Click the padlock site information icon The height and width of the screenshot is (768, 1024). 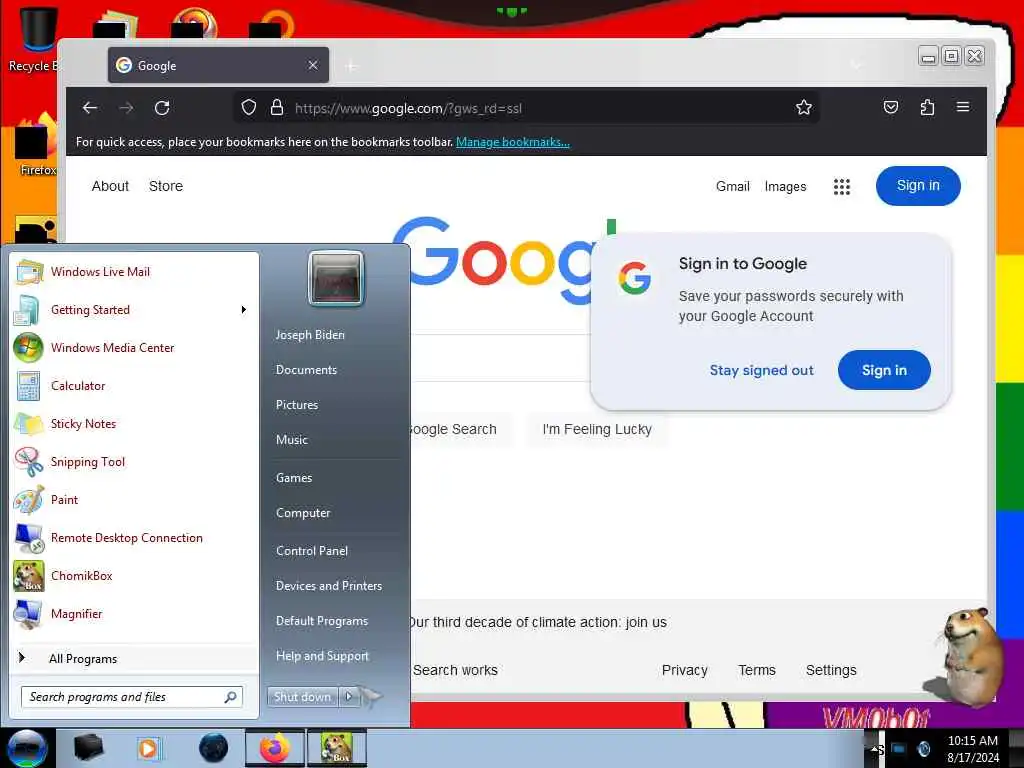tap(277, 107)
